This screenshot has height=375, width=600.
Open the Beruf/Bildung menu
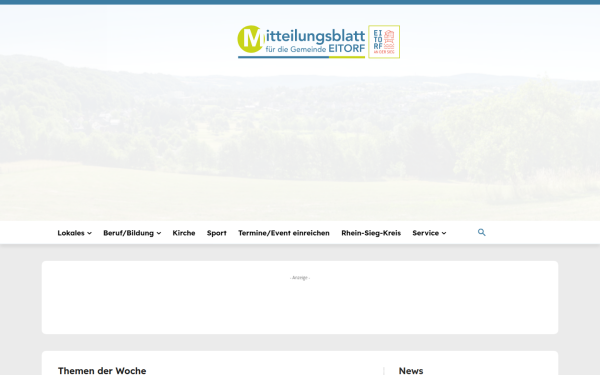tap(128, 233)
